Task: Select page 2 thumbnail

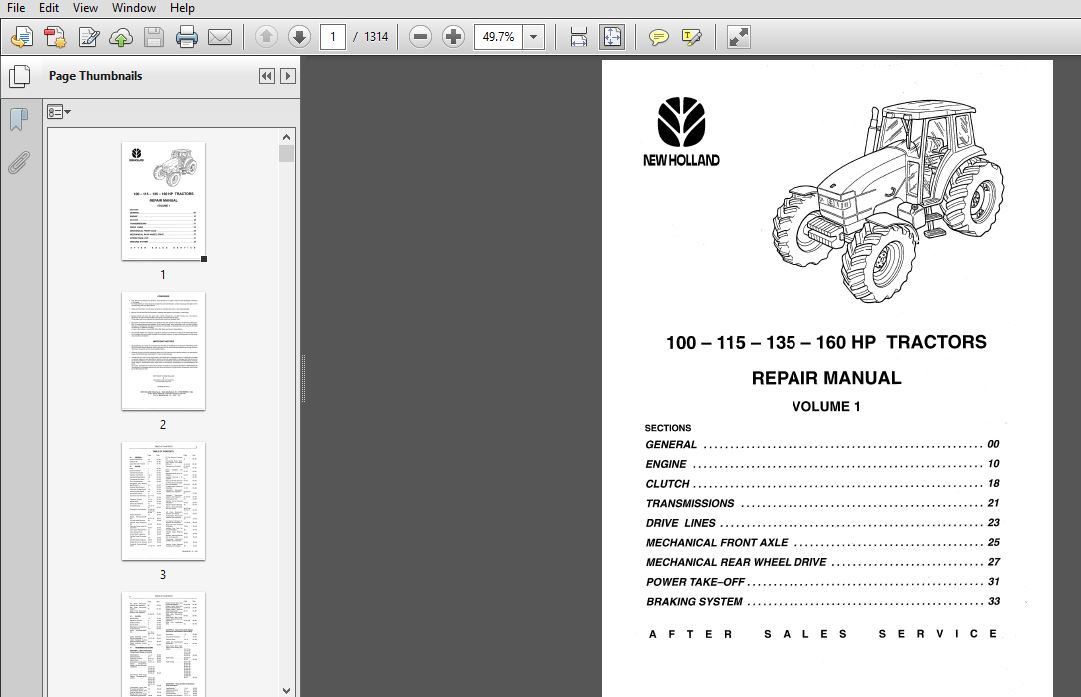Action: tap(163, 351)
